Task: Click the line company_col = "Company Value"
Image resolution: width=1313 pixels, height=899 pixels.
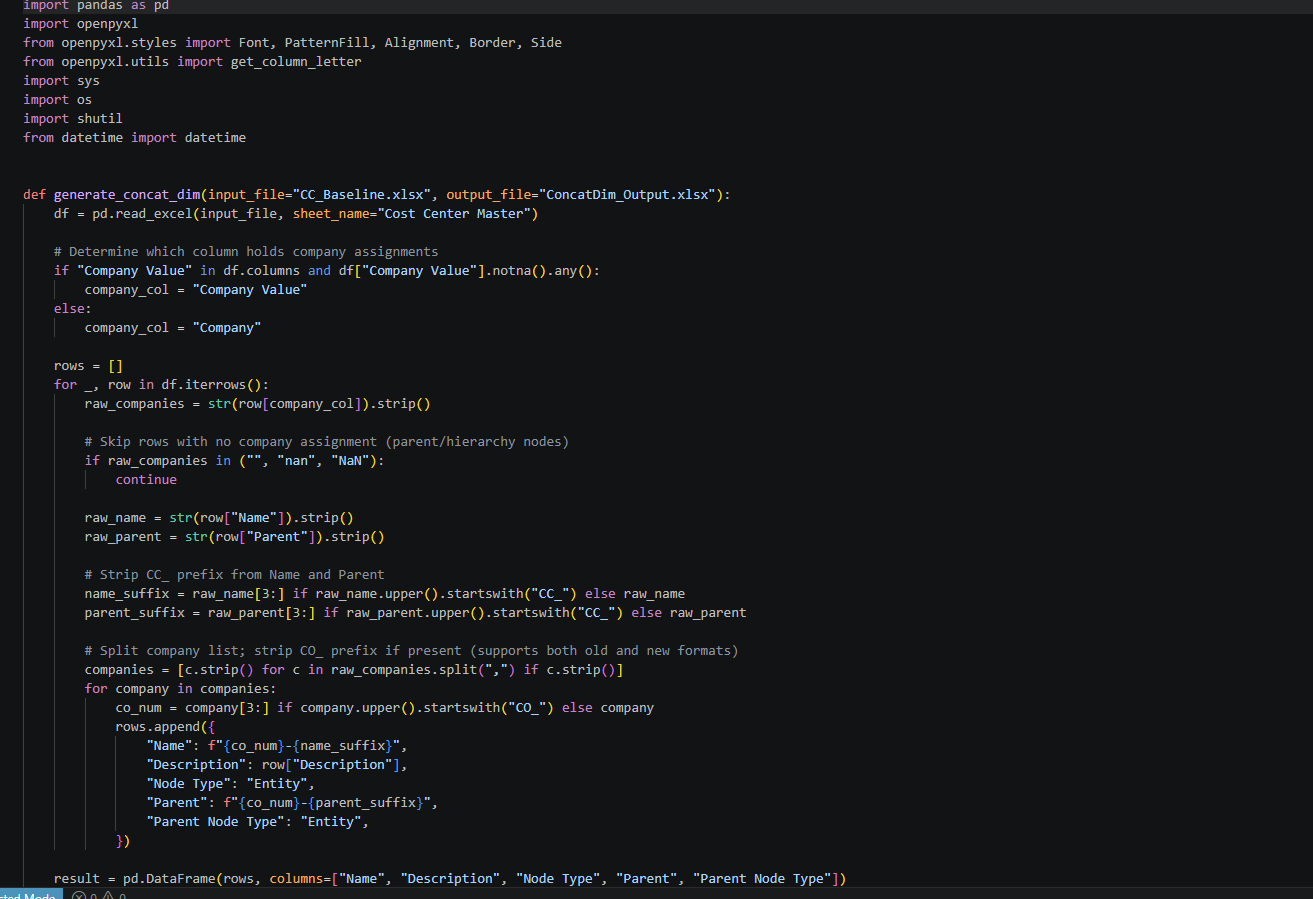Action: (x=196, y=290)
